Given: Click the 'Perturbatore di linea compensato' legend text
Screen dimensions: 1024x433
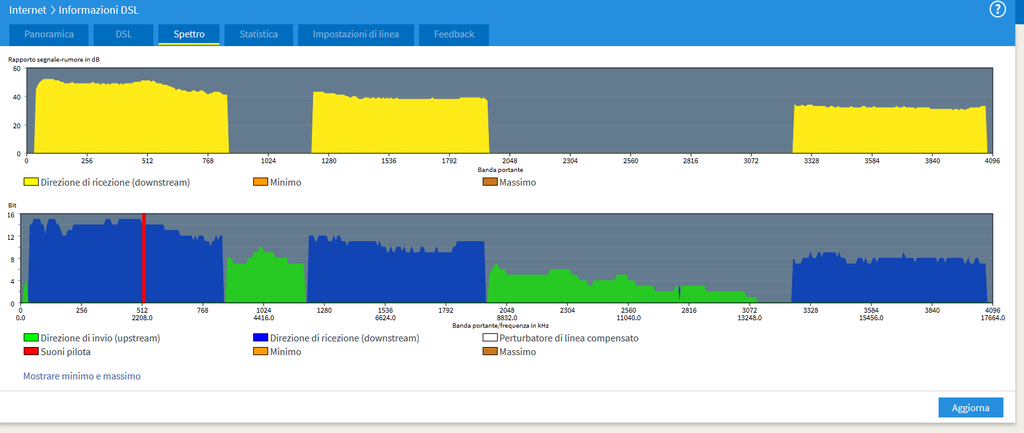Looking at the screenshot, I should point(568,338).
